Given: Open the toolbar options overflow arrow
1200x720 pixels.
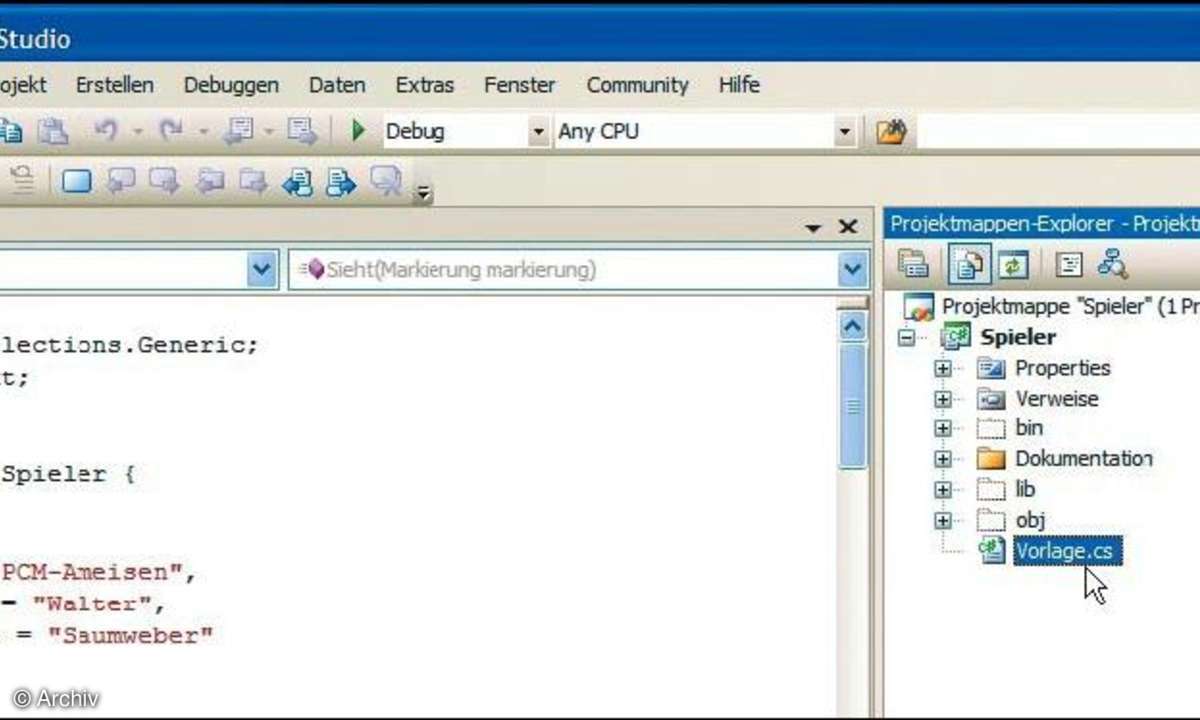Looking at the screenshot, I should coord(424,193).
